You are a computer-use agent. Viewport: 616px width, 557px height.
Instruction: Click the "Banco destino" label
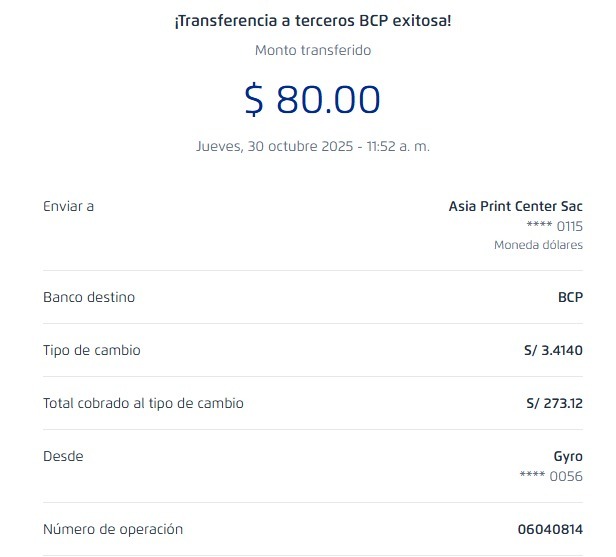[89, 297]
